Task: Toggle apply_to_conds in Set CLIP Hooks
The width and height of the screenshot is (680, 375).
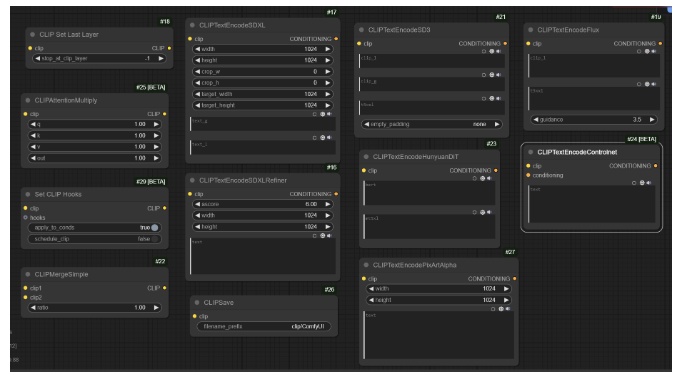Action: coord(95,228)
